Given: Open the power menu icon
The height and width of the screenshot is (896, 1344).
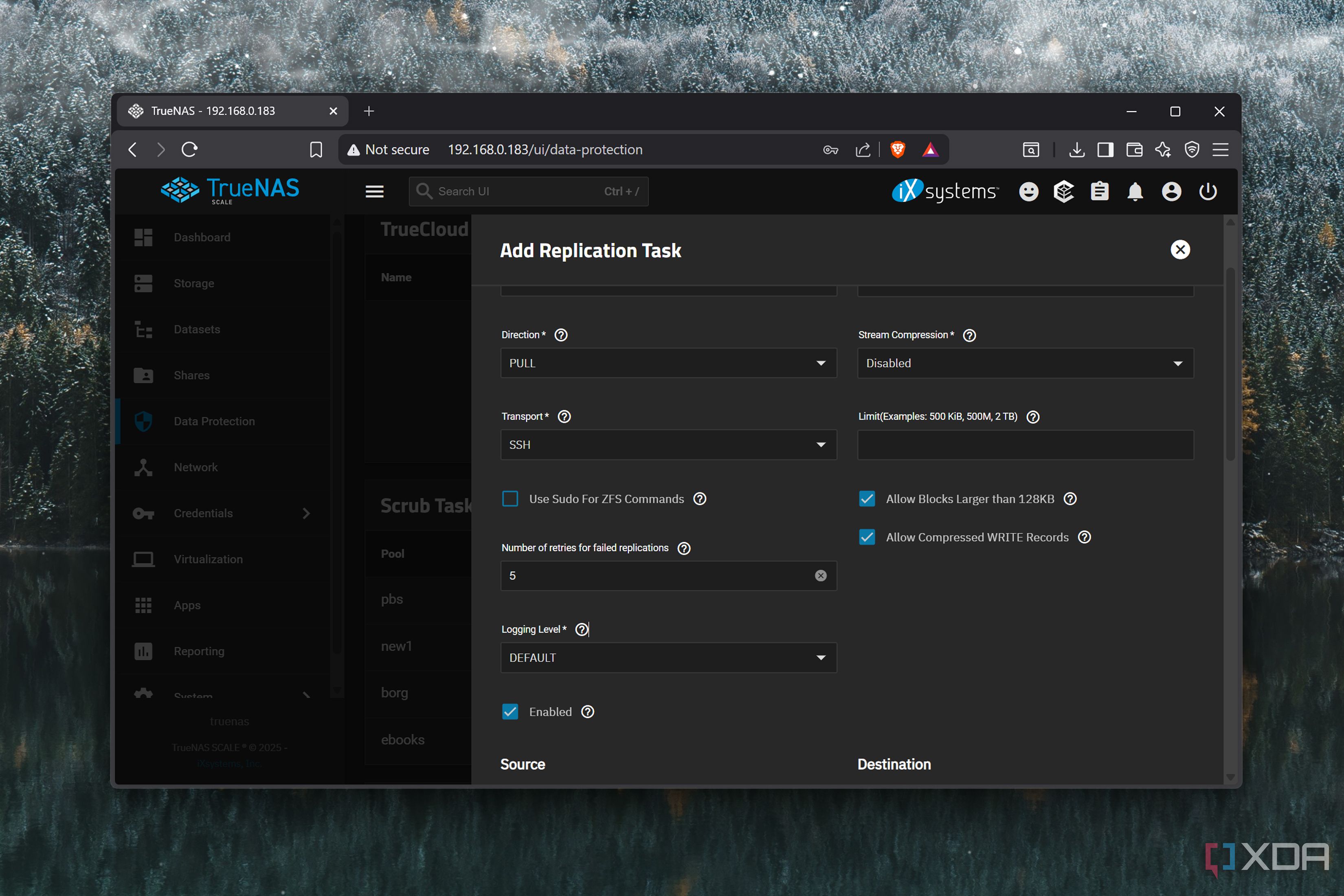Looking at the screenshot, I should click(x=1208, y=191).
